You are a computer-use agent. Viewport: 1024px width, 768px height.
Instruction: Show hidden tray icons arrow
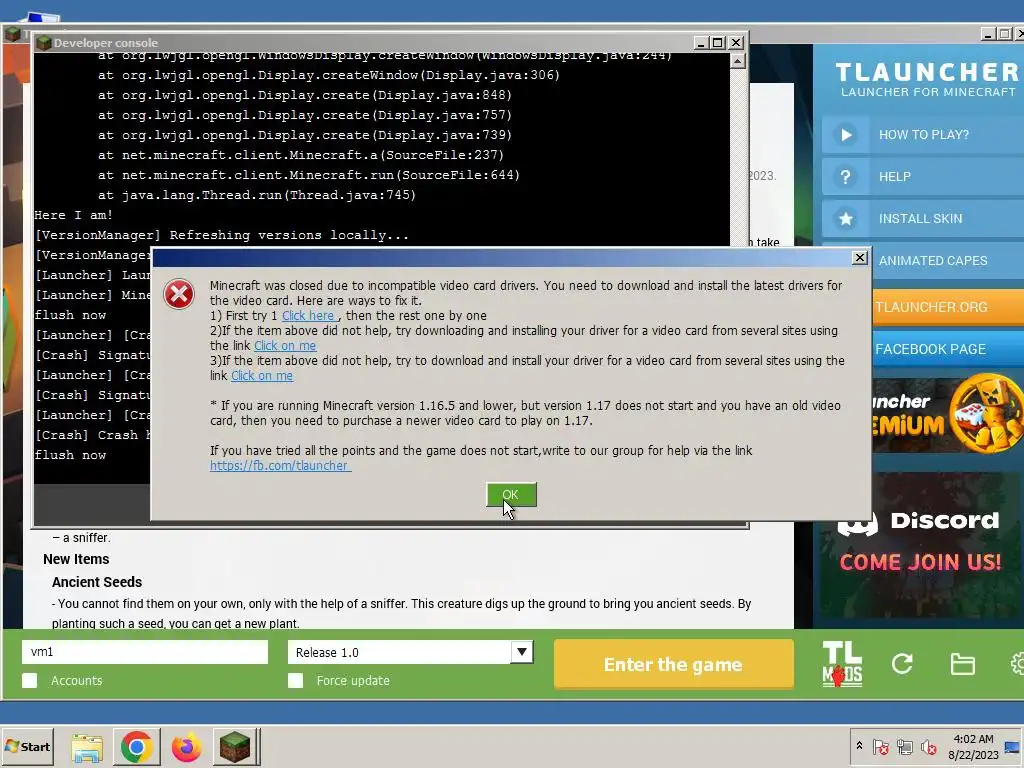pos(859,746)
